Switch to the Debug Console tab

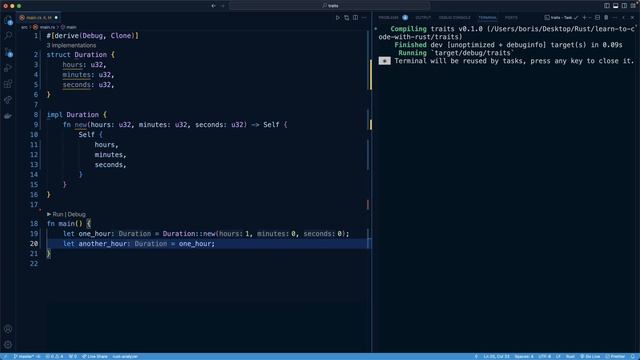(454, 18)
